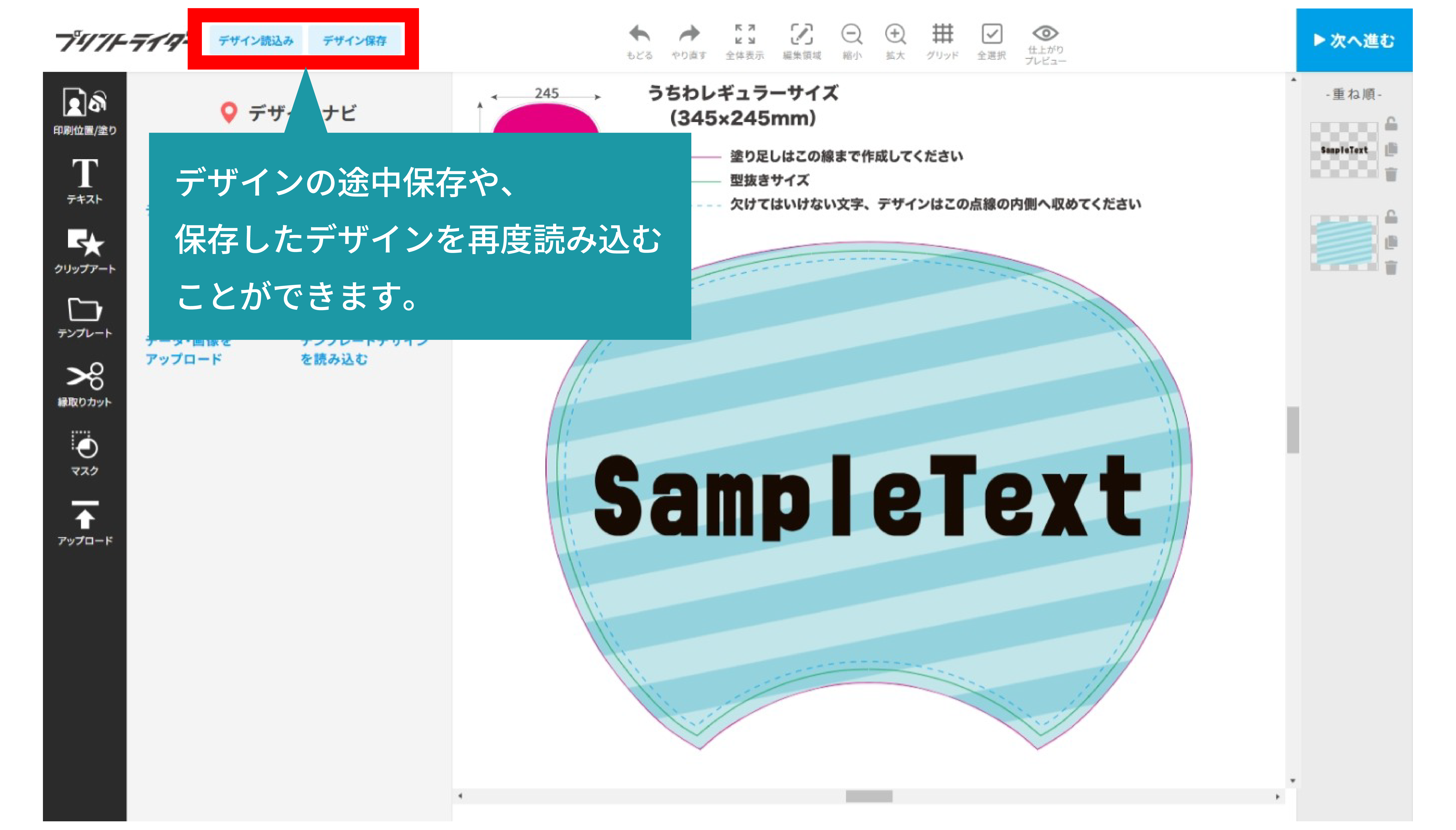Image resolution: width=1456 pixels, height=830 pixels.
Task: Delete the SampleText layer
Action: 1391,174
